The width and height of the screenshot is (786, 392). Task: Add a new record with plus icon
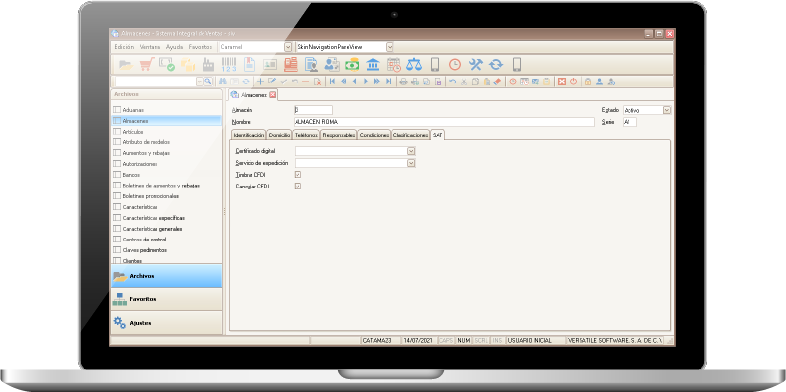click(x=260, y=81)
